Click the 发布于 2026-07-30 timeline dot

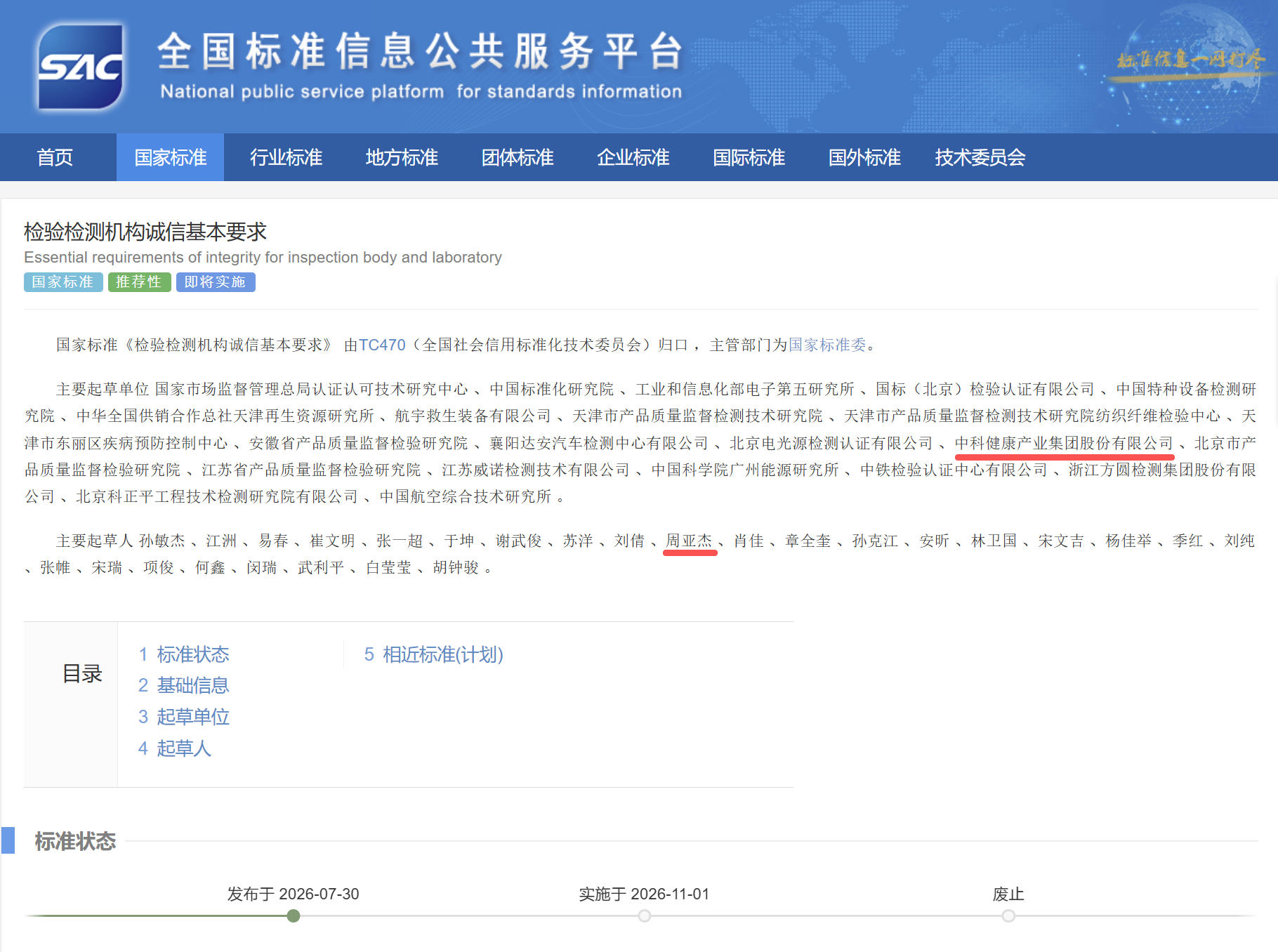click(x=294, y=915)
